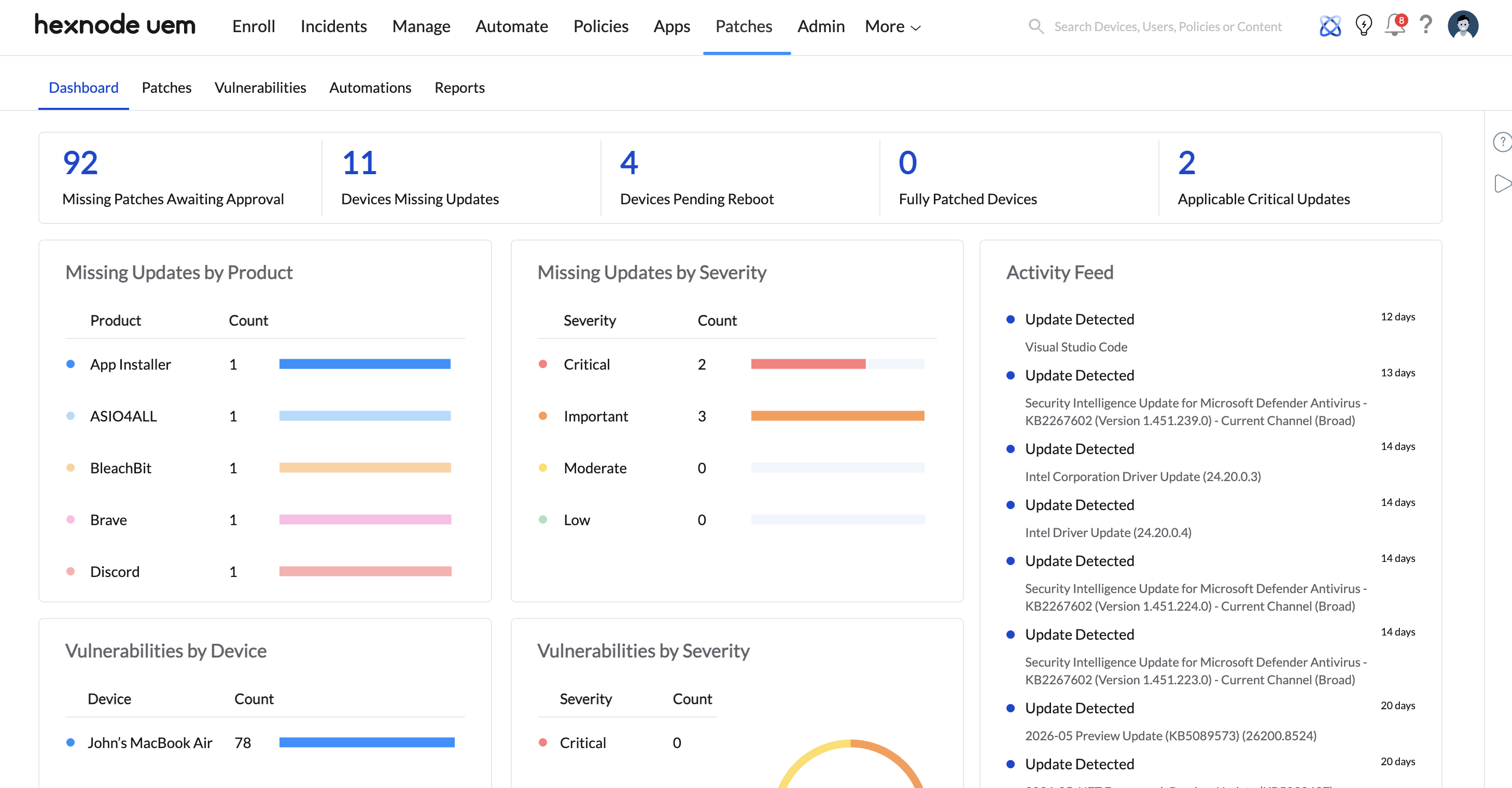This screenshot has height=788, width=1512.
Task: Click the Brave product row
Action: [265, 519]
